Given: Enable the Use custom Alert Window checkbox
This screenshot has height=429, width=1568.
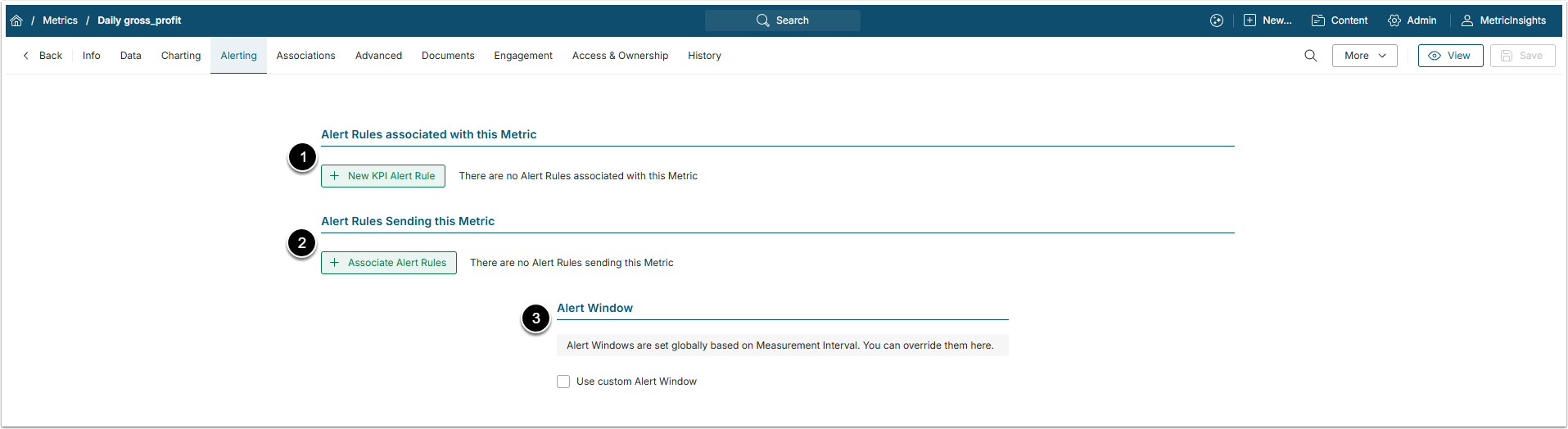Looking at the screenshot, I should (x=563, y=382).
